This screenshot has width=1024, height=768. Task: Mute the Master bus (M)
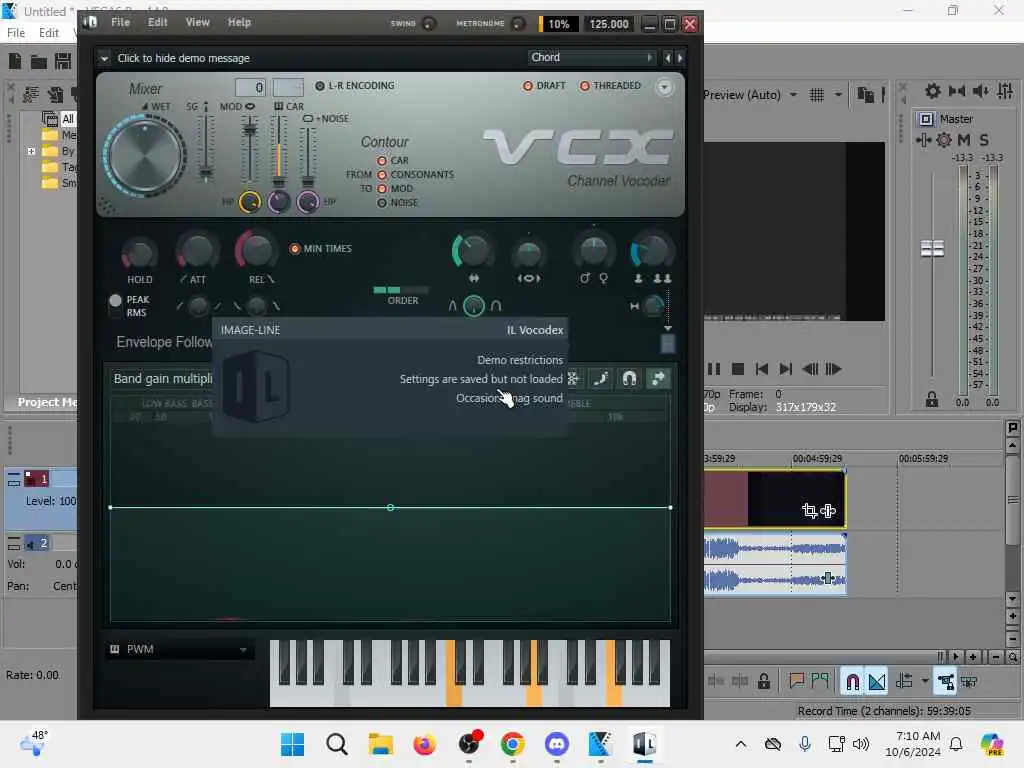(963, 140)
